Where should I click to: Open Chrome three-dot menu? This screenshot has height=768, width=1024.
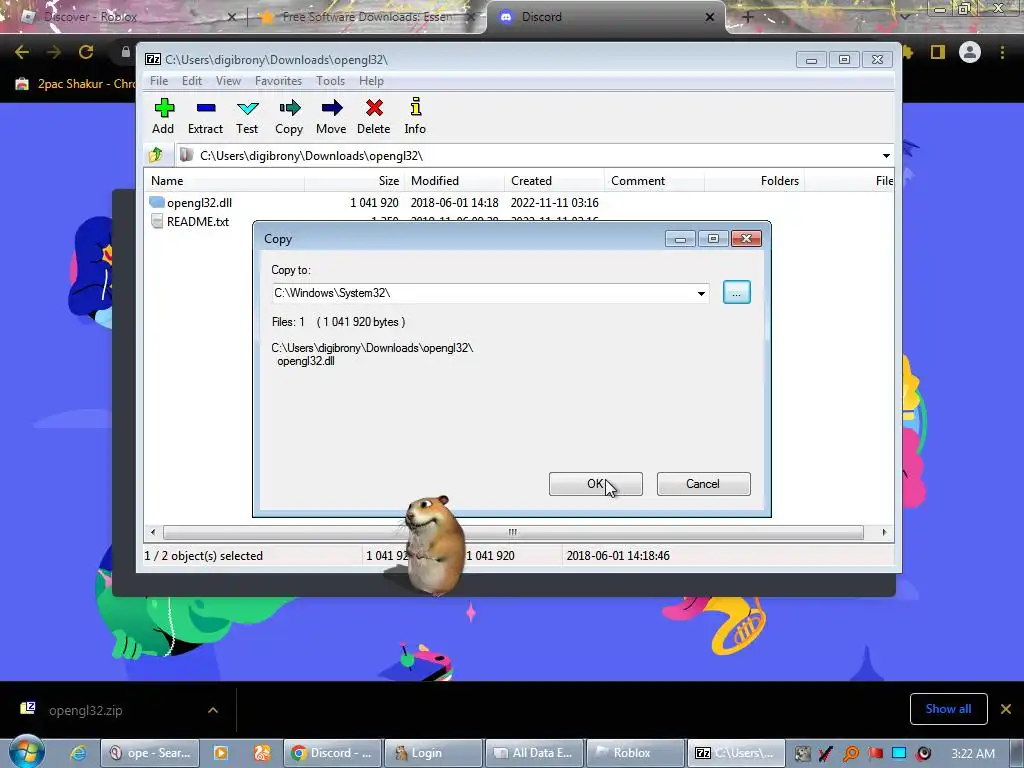click(1002, 52)
